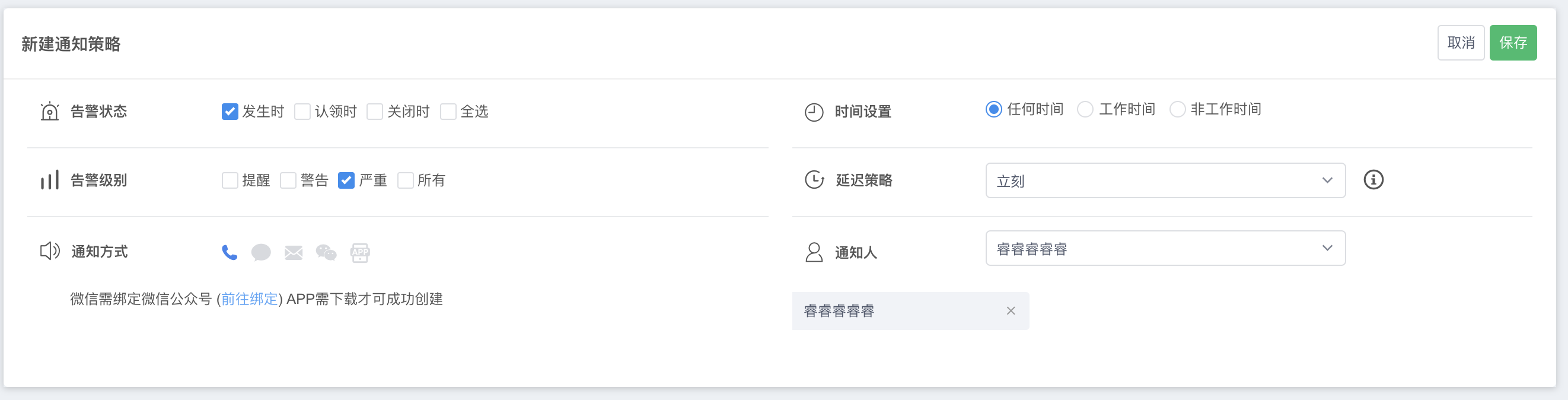Click the alarm bell icon next to 告警状态

tap(49, 112)
